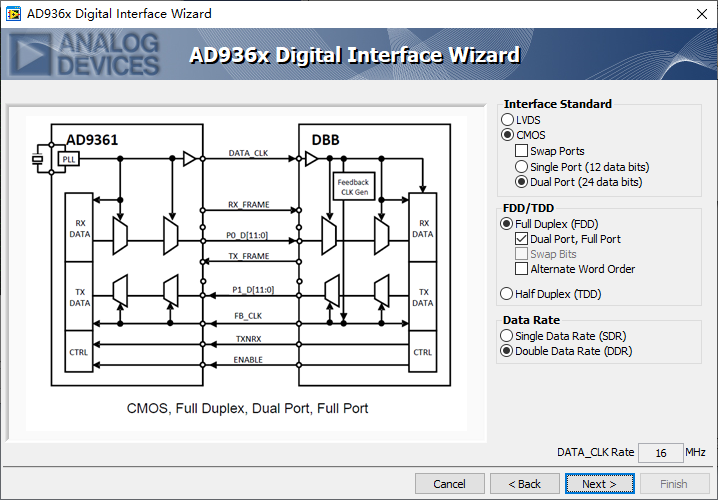Screen dimensions: 718x500
Task: Close the wizard window
Action: click(x=702, y=14)
